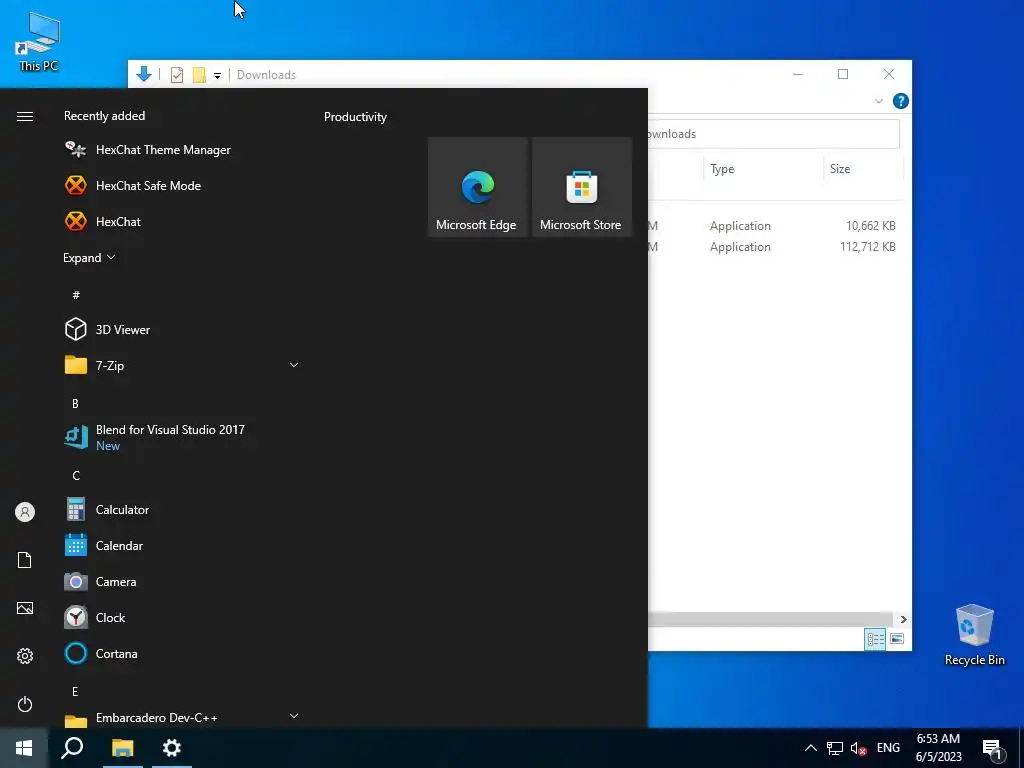Screen dimensions: 1024x768
Task: Open the 7-Zip folder entry
Action: (x=183, y=366)
